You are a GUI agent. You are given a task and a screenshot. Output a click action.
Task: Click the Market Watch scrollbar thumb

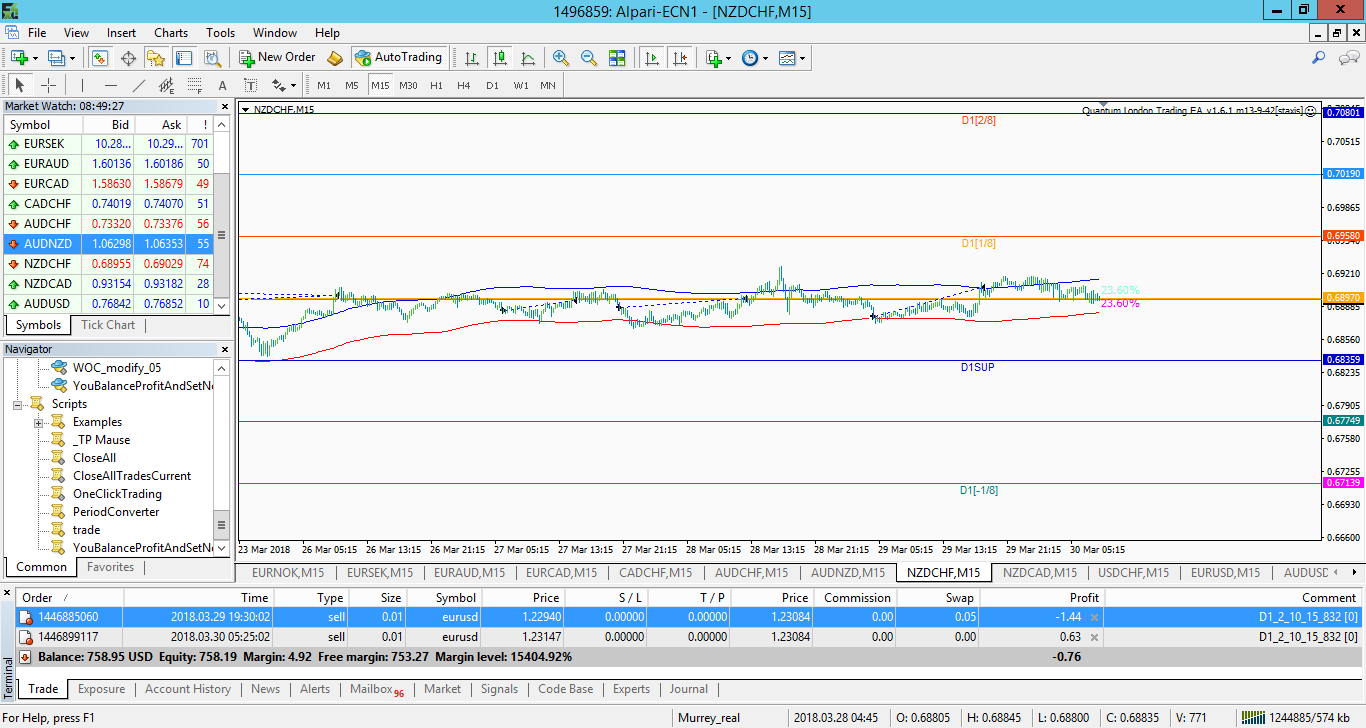click(x=222, y=235)
